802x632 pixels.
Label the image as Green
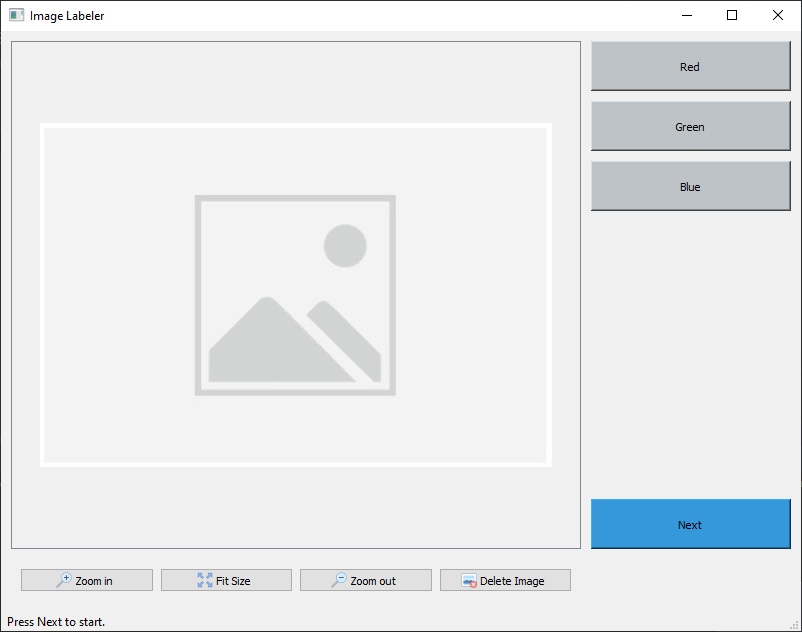click(690, 126)
